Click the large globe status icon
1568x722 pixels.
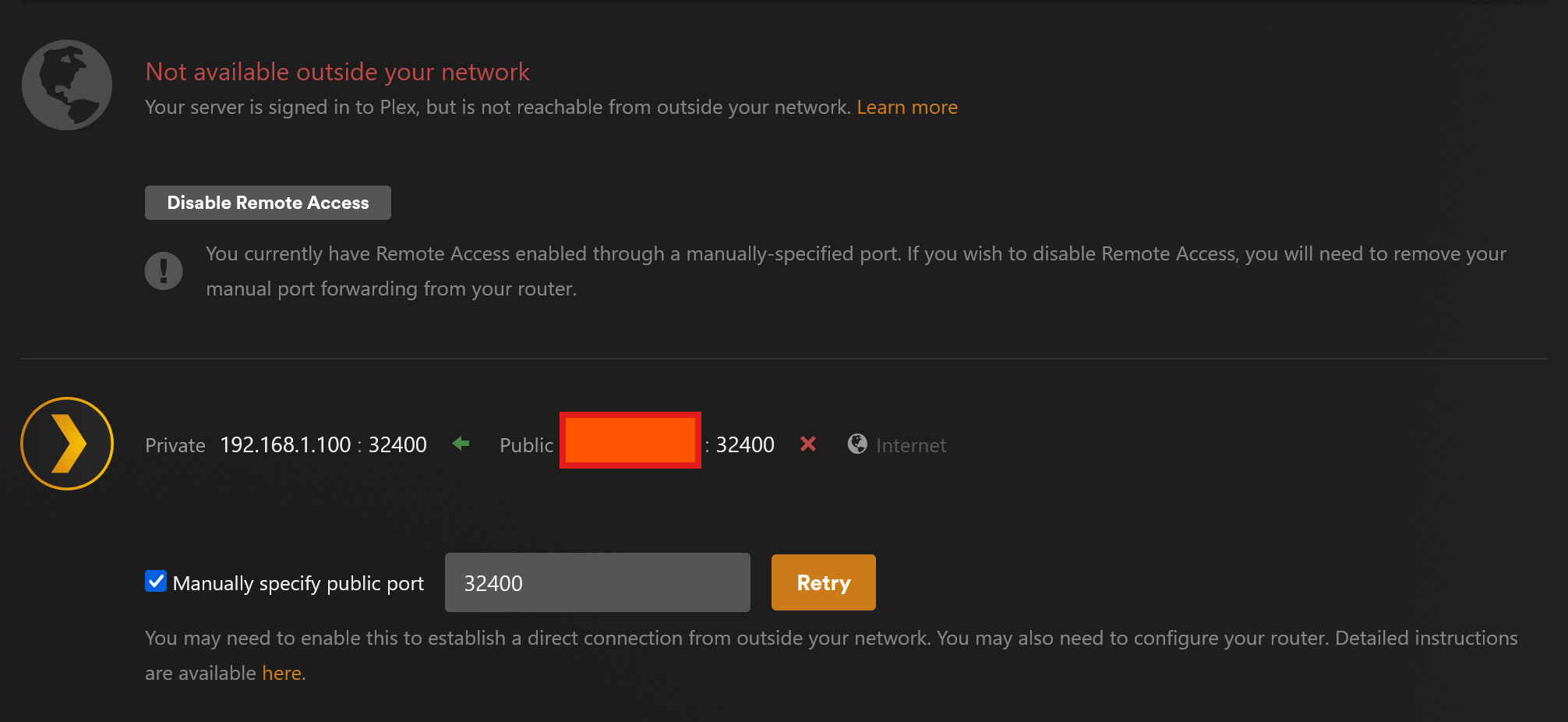click(x=67, y=85)
